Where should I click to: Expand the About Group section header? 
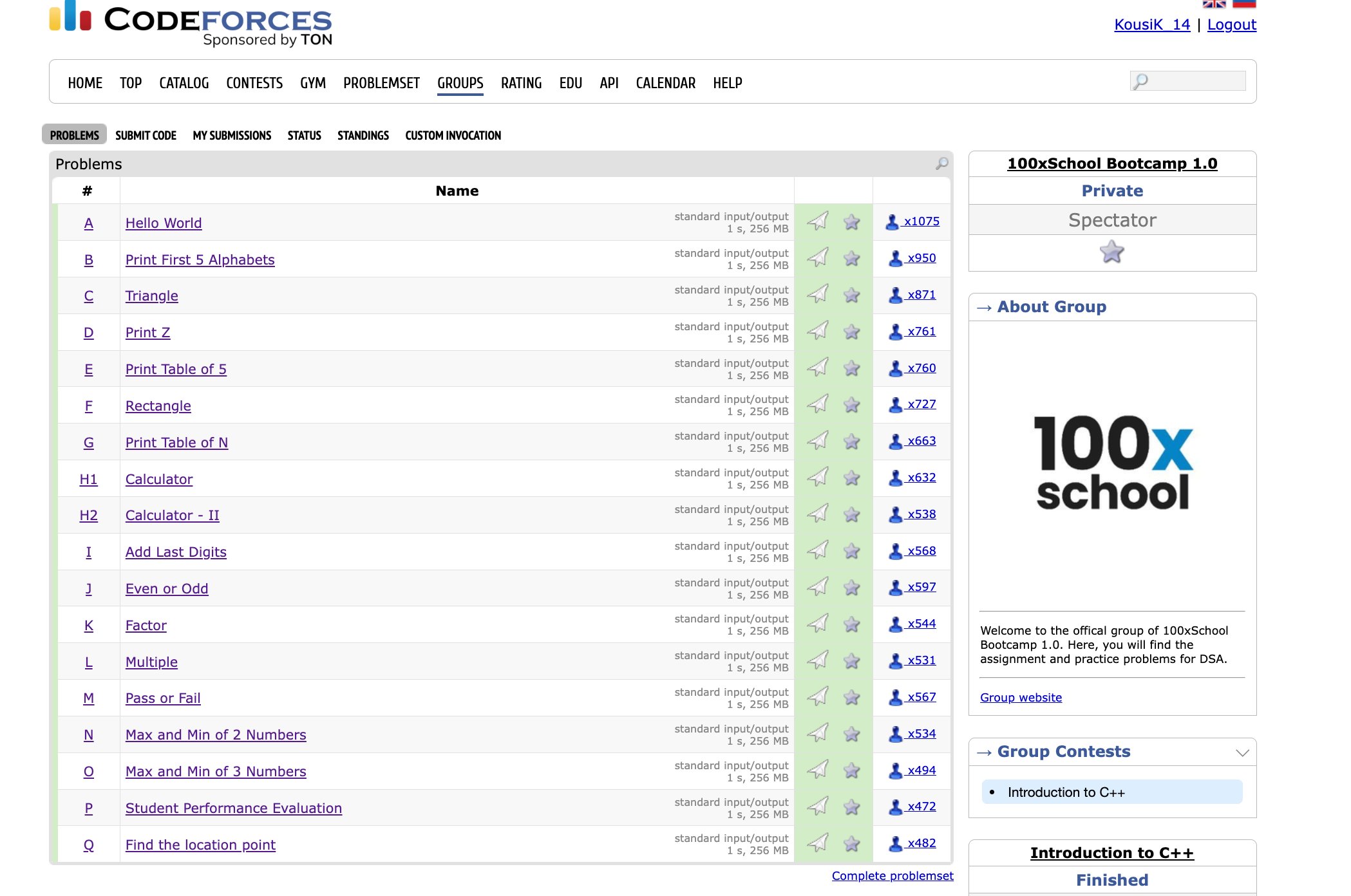1052,307
